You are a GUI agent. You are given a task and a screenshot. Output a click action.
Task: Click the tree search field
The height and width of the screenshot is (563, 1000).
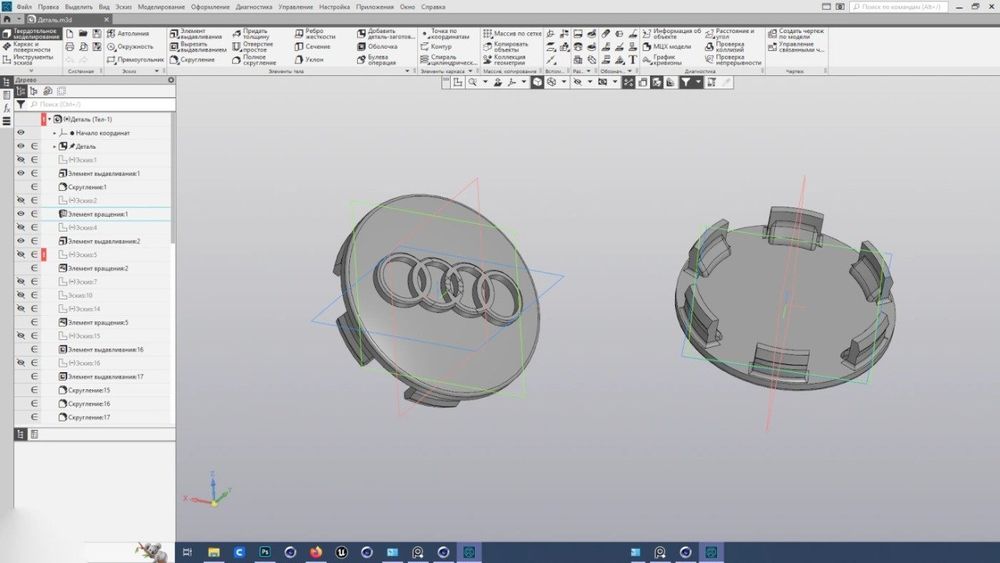point(102,104)
